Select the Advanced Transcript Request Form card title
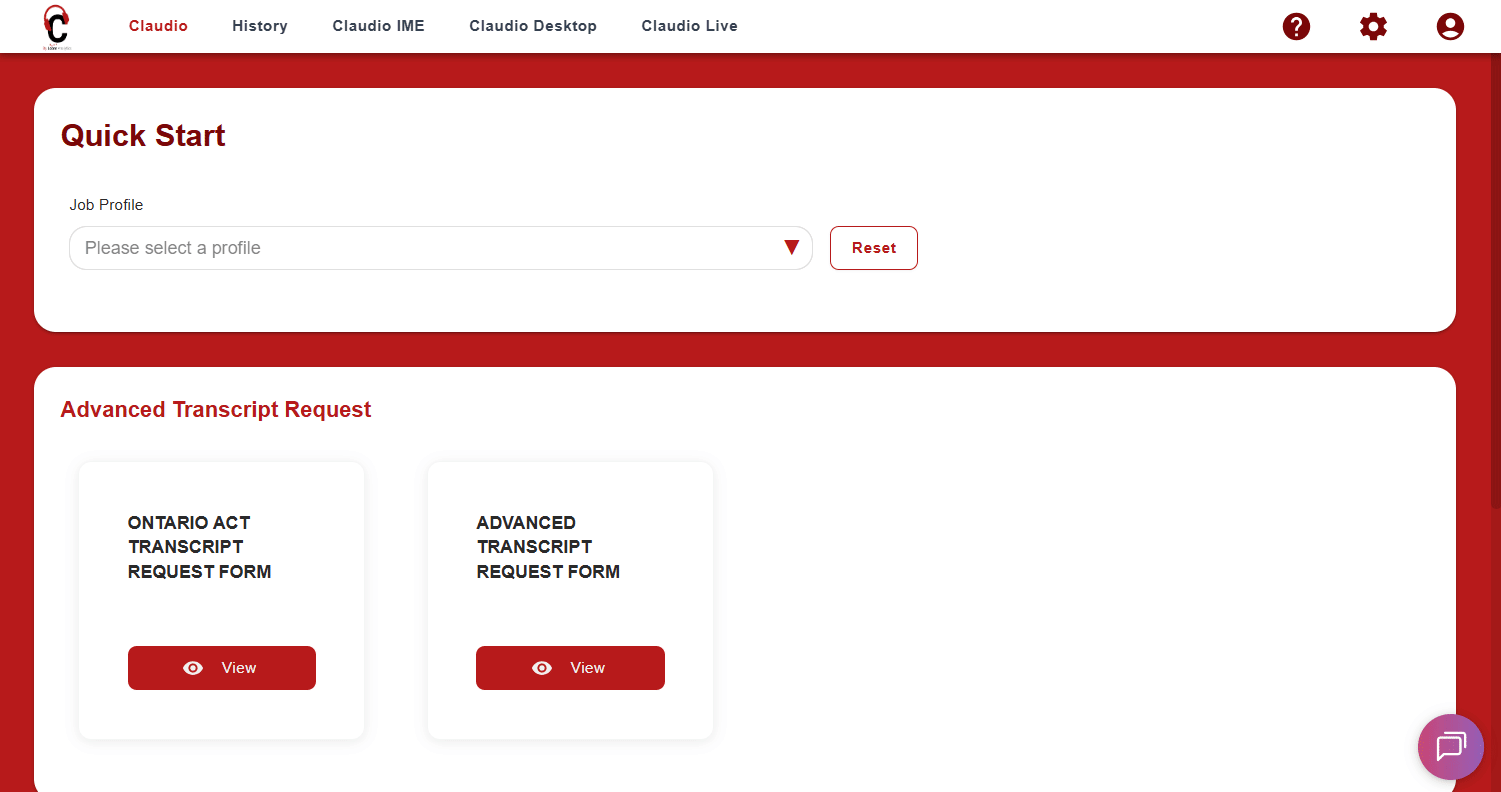The height and width of the screenshot is (792, 1501). (x=548, y=547)
